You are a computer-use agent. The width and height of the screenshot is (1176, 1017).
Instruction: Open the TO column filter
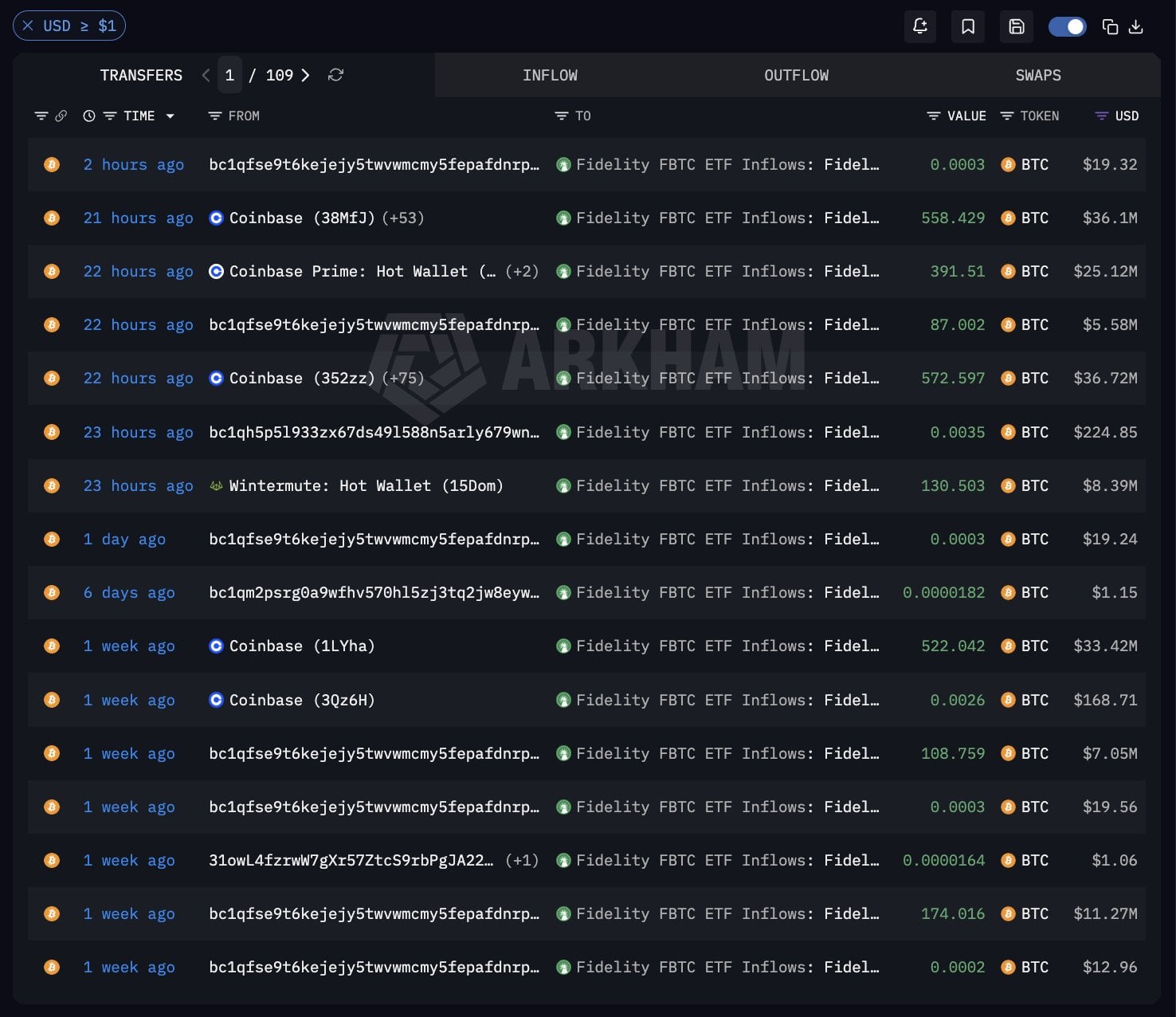(562, 116)
